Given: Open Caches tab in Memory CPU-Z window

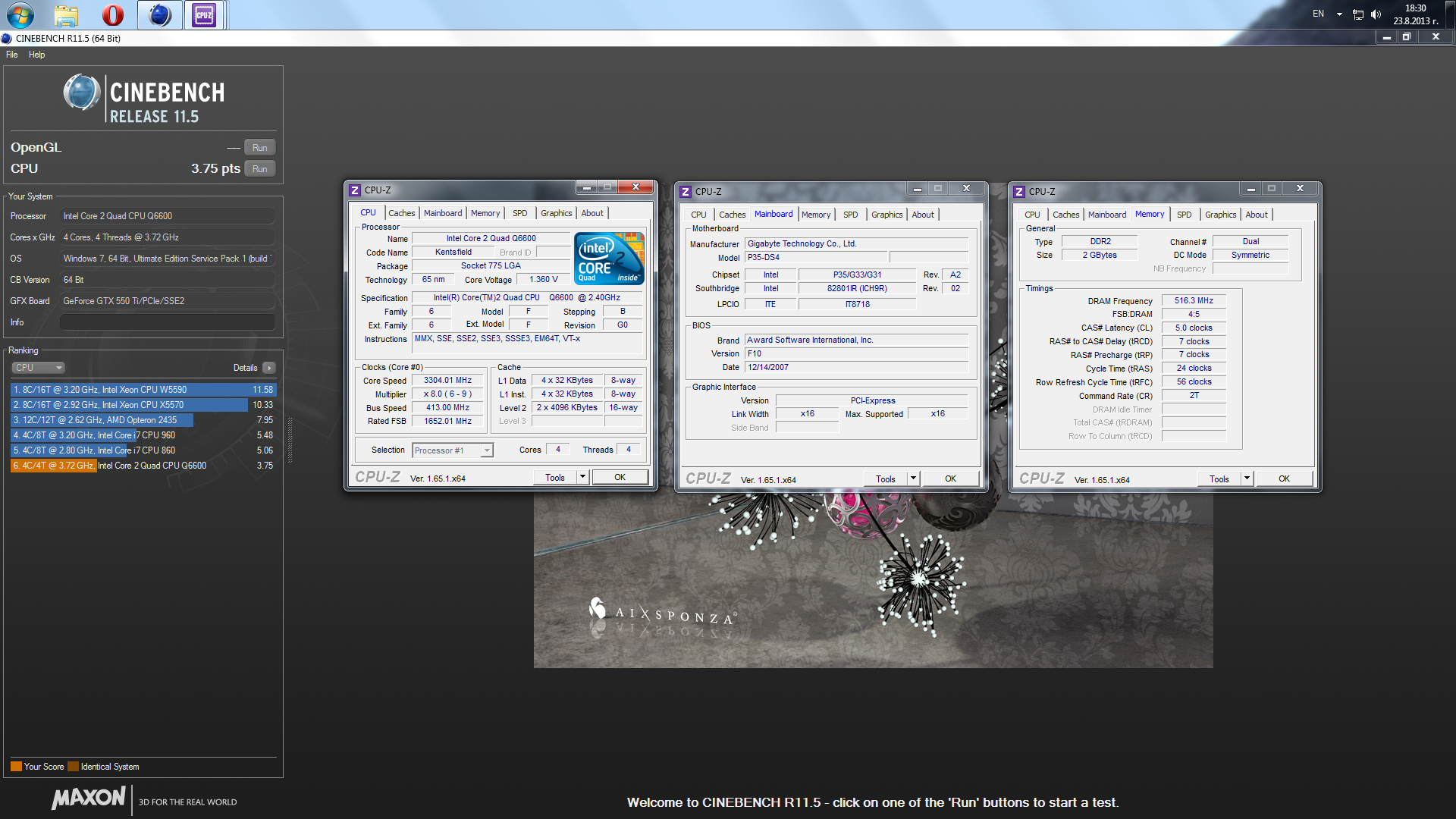Looking at the screenshot, I should pos(1066,215).
